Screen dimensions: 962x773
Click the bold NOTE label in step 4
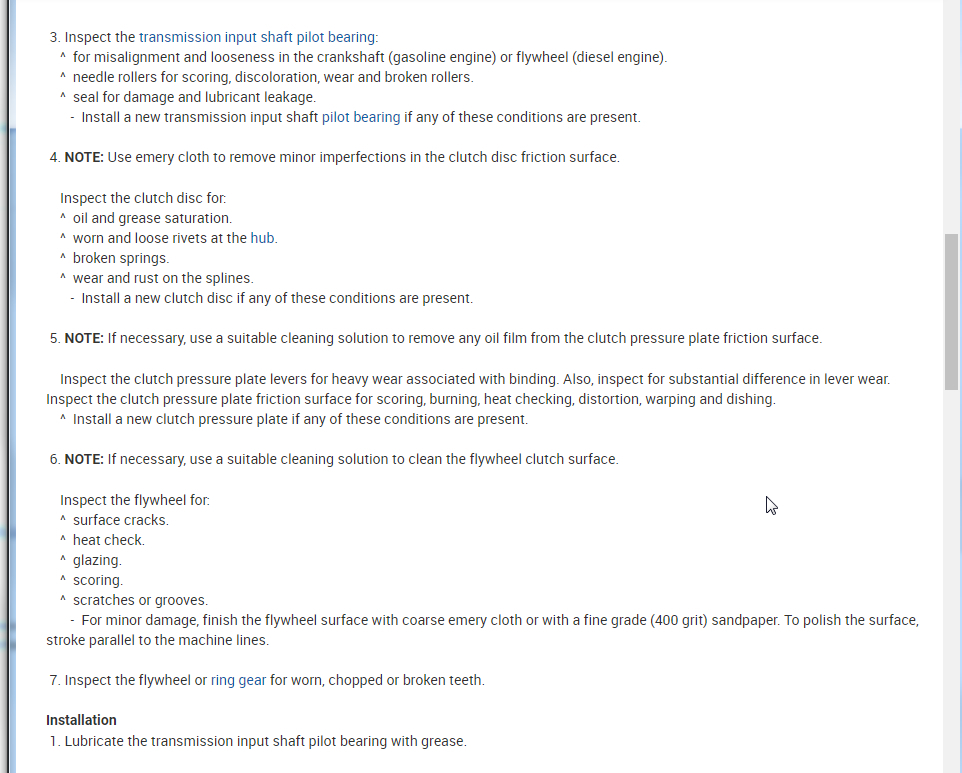pos(84,157)
